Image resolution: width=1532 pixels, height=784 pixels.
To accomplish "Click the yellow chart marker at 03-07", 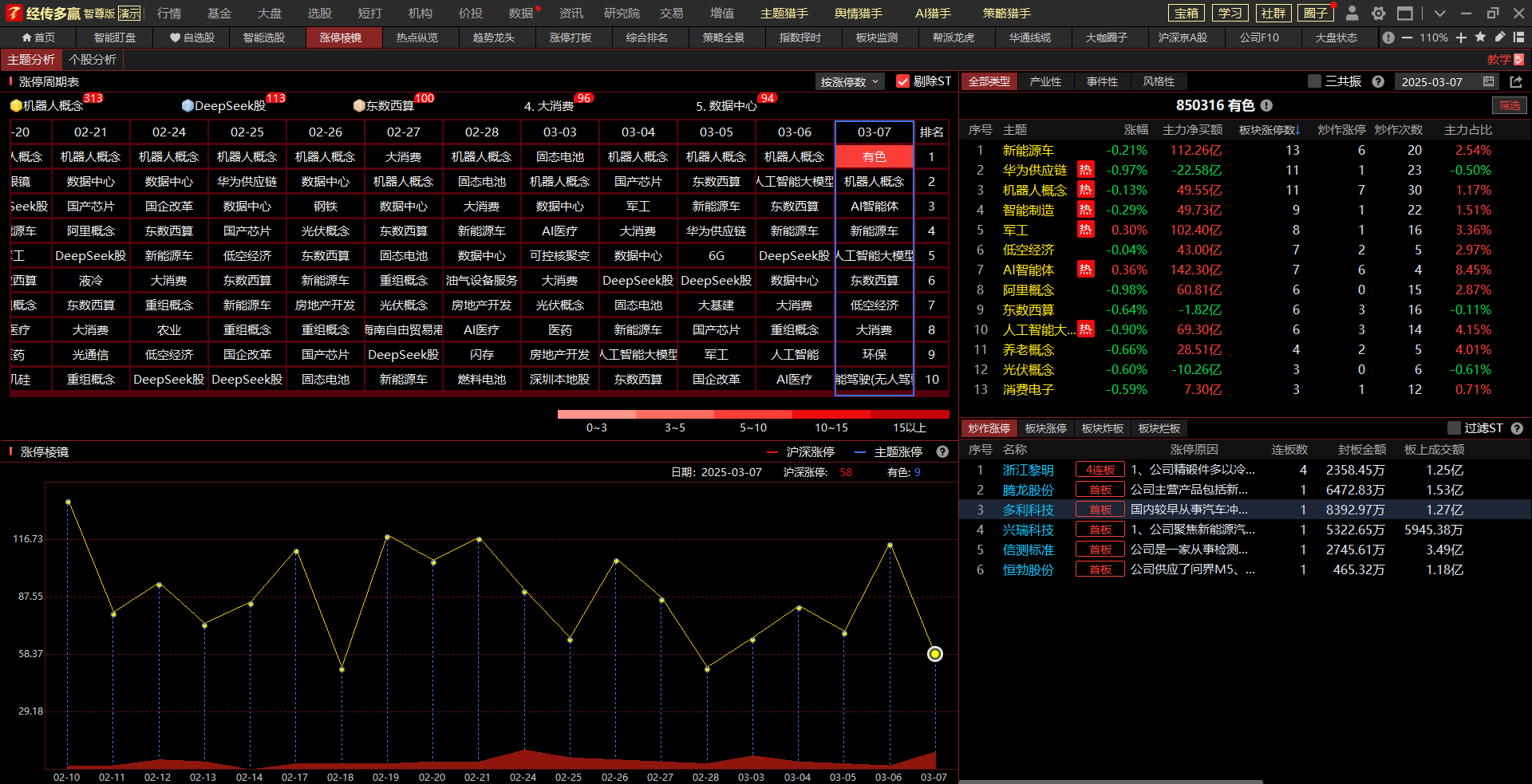I will (x=935, y=654).
